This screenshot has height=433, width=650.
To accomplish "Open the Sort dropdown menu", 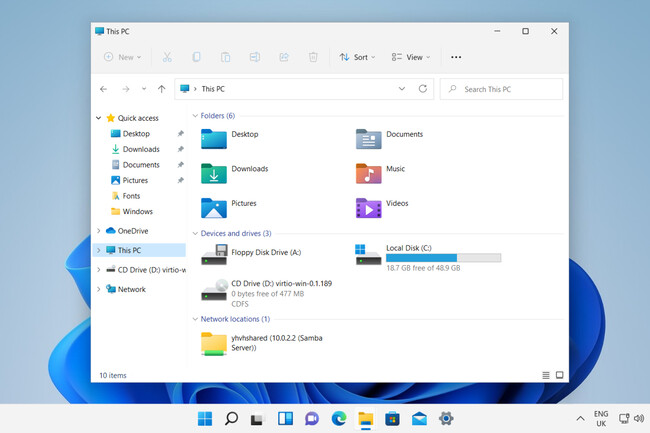I will [x=357, y=57].
